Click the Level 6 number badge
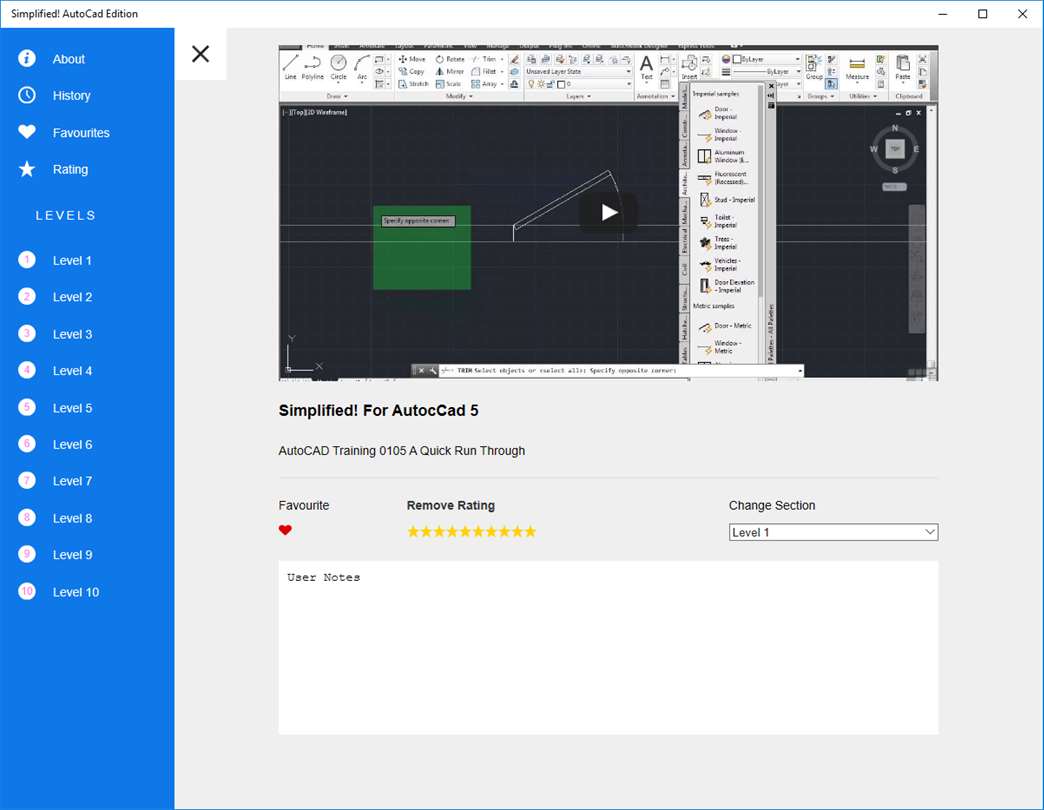The height and width of the screenshot is (810, 1044). [27, 444]
